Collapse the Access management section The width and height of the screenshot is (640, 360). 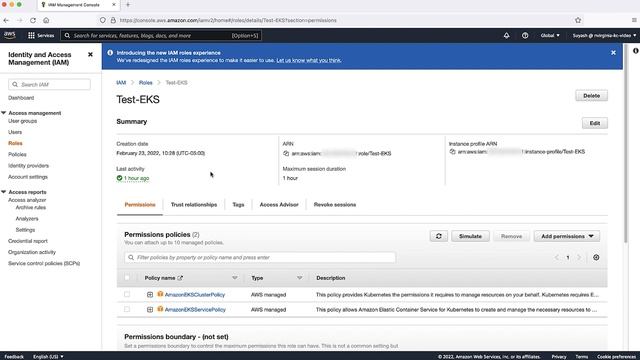click(x=4, y=113)
